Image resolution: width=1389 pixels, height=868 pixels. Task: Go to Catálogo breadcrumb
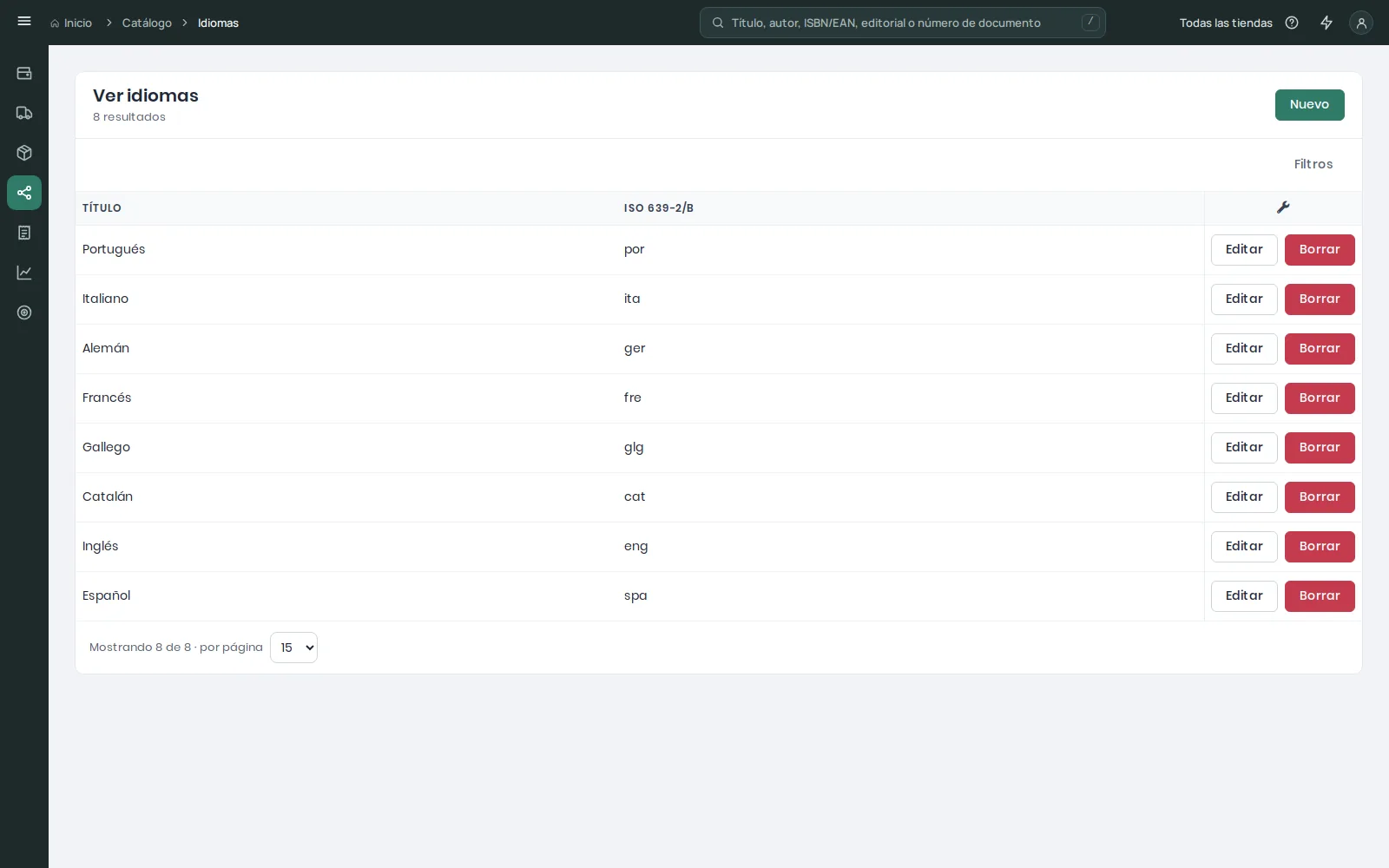pos(147,23)
